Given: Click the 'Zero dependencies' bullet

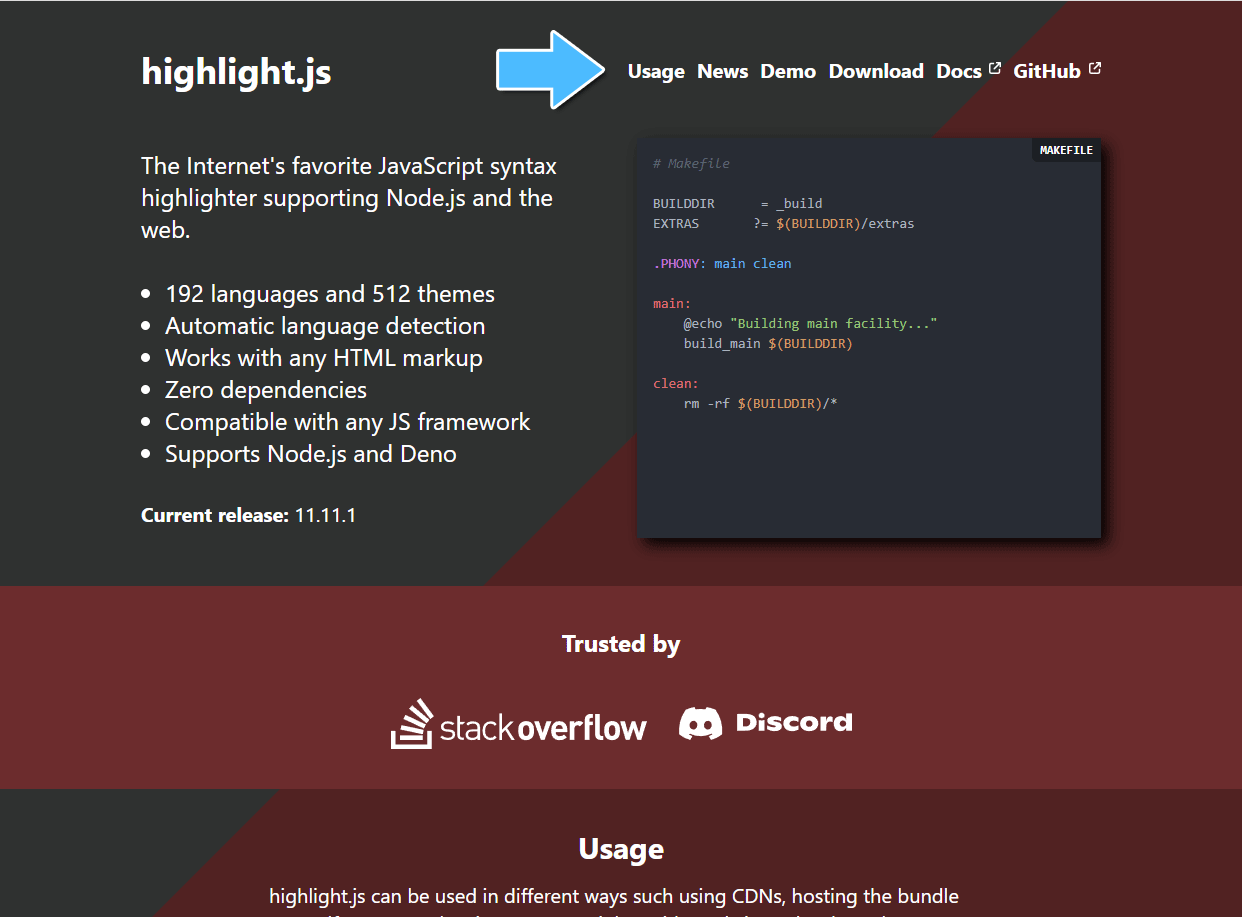Looking at the screenshot, I should point(266,390).
